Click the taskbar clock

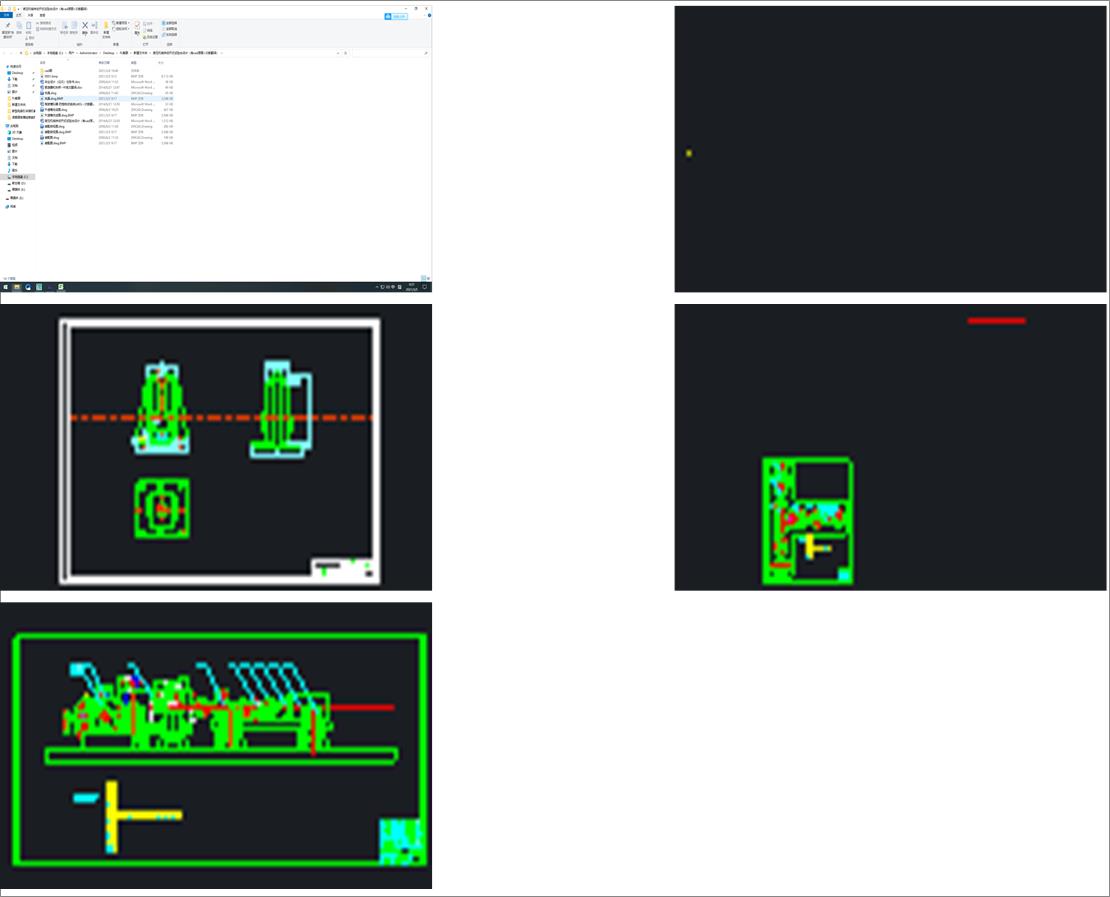(x=412, y=287)
